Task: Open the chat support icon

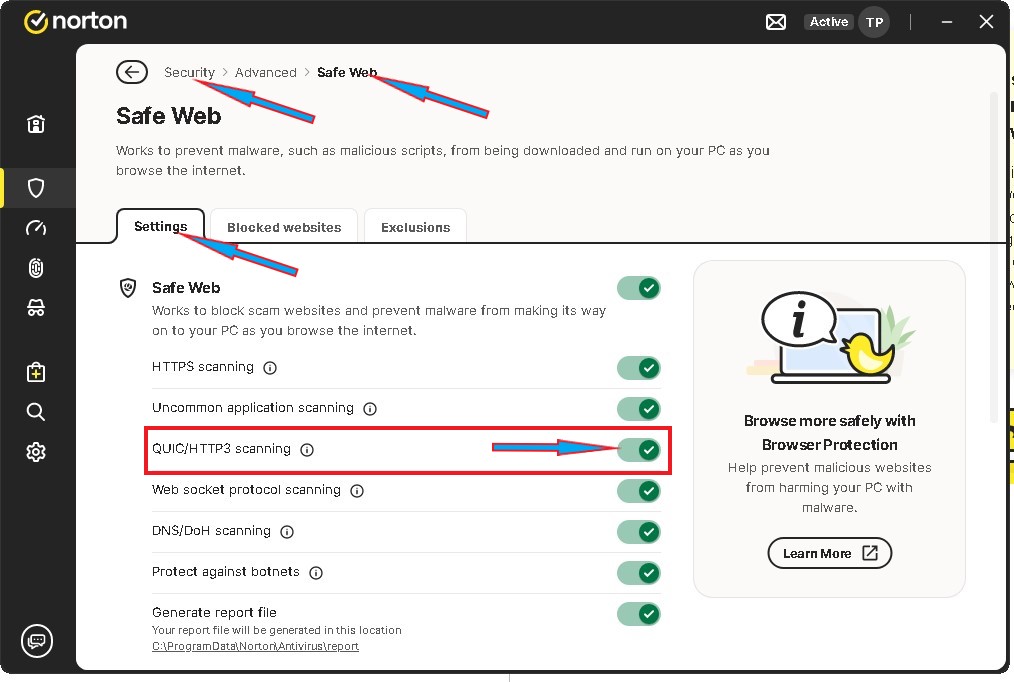Action: tap(37, 640)
